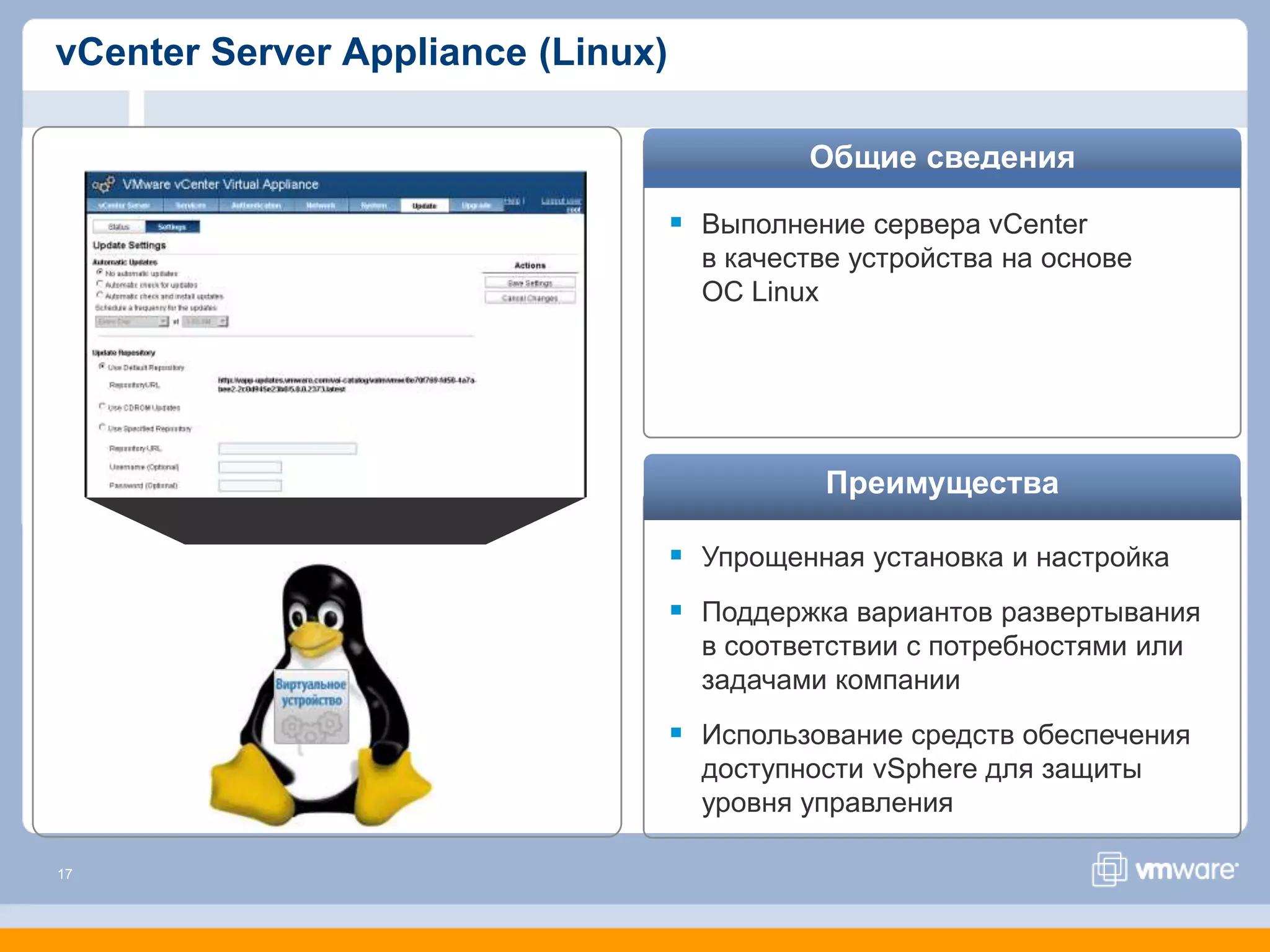Choose 'Automatic check for updates' option
Viewport: 1270px width, 952px height.
pos(99,284)
